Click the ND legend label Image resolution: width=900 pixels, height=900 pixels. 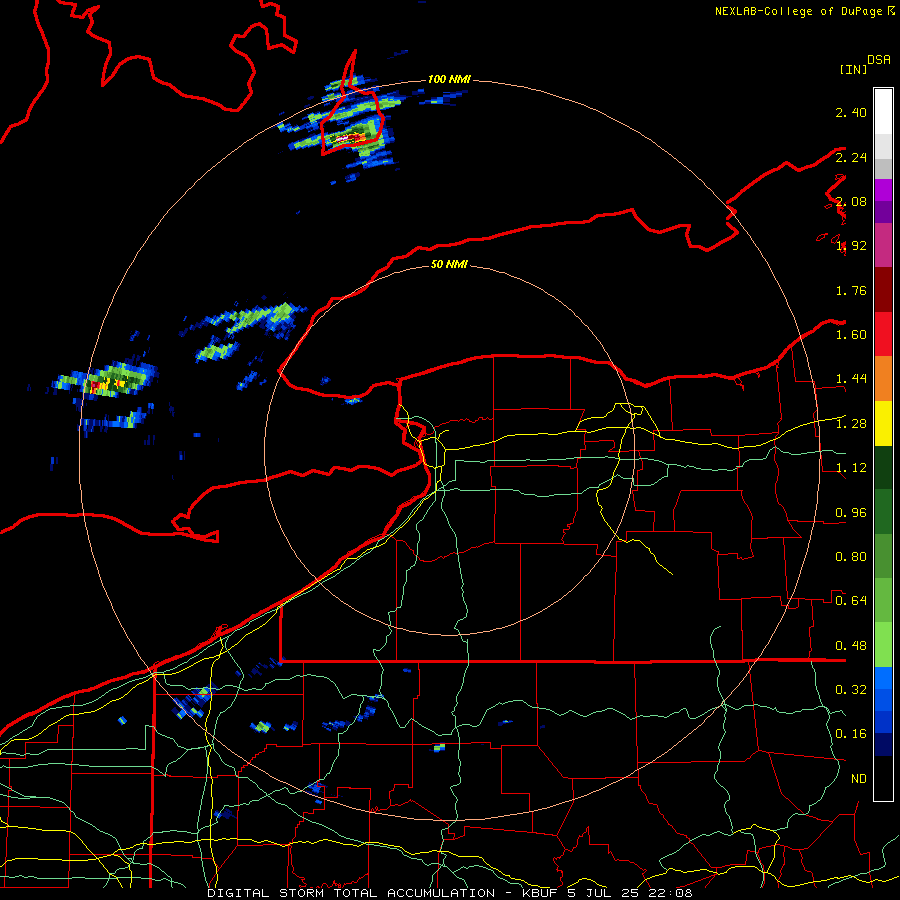pos(859,779)
